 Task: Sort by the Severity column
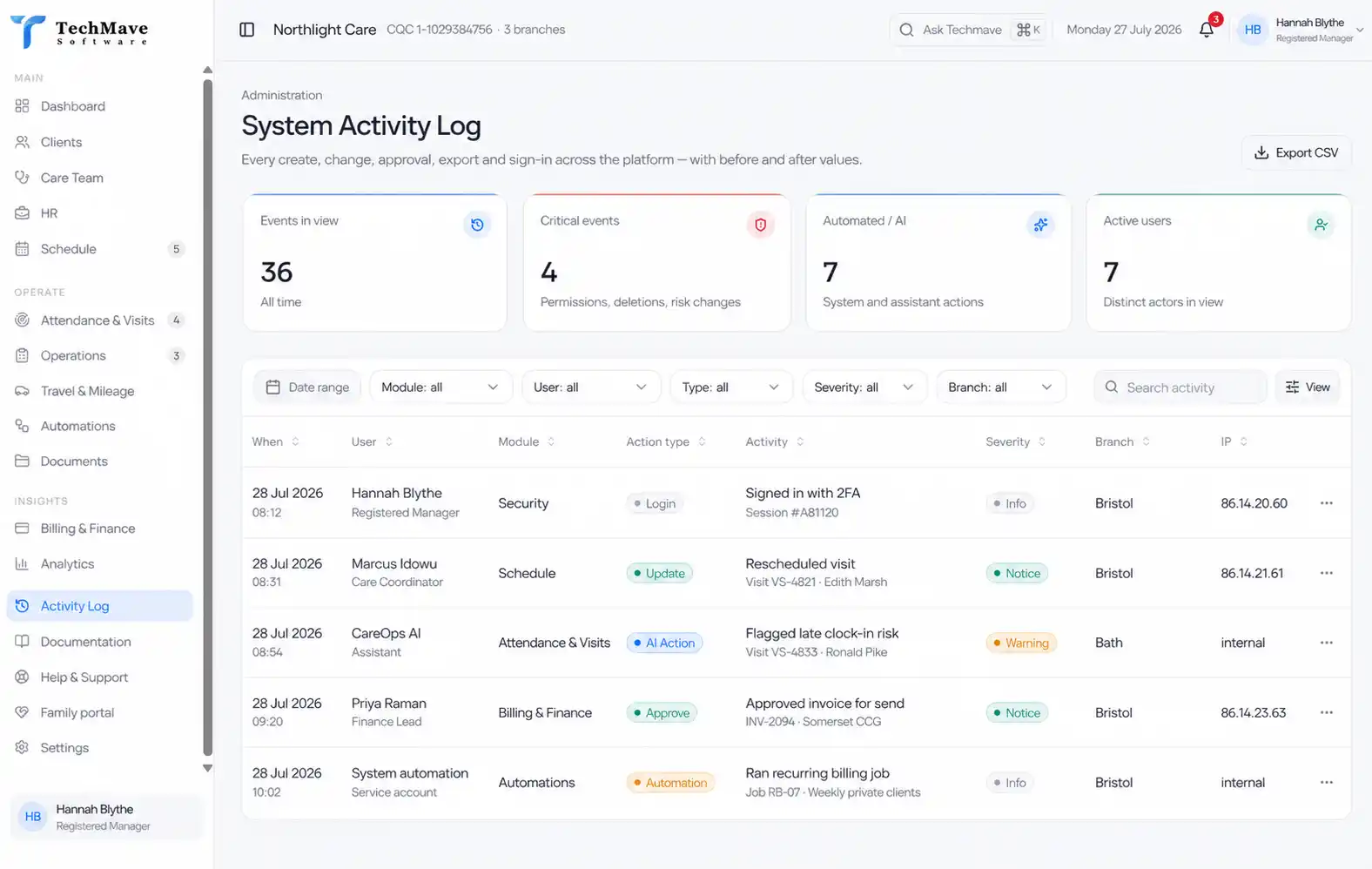pos(1015,441)
